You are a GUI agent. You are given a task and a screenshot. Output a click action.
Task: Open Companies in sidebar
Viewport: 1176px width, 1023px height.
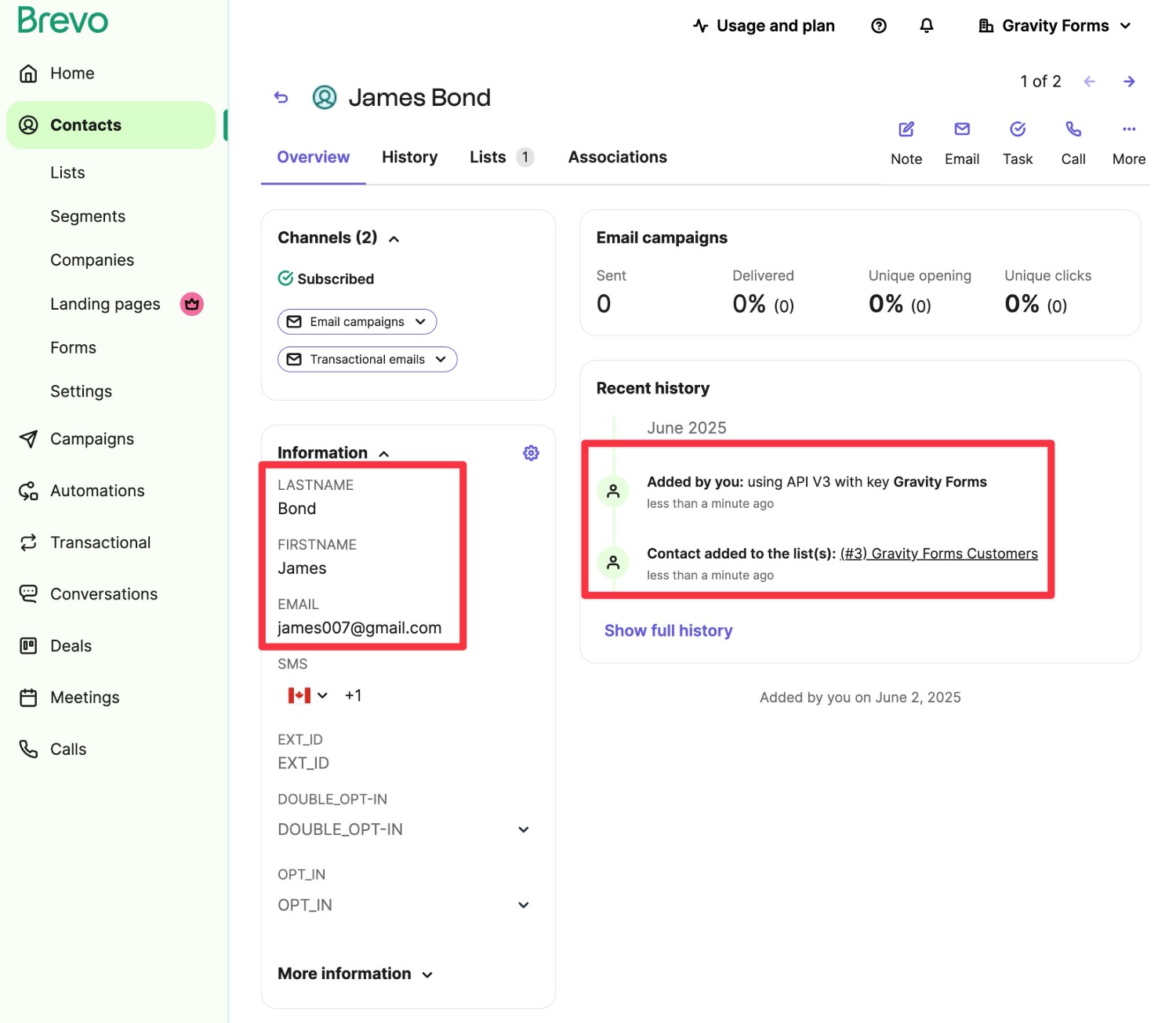92,260
